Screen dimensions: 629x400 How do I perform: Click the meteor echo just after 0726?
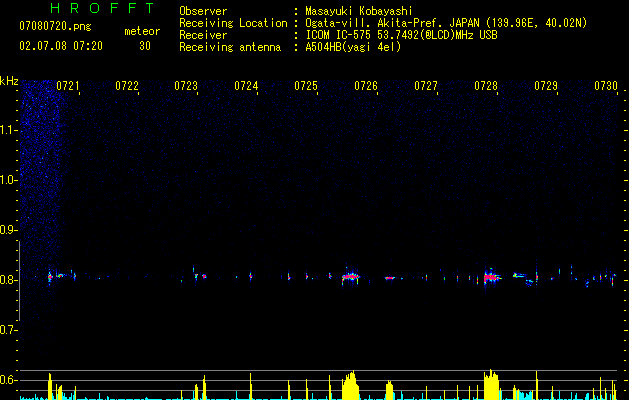[x=390, y=278]
